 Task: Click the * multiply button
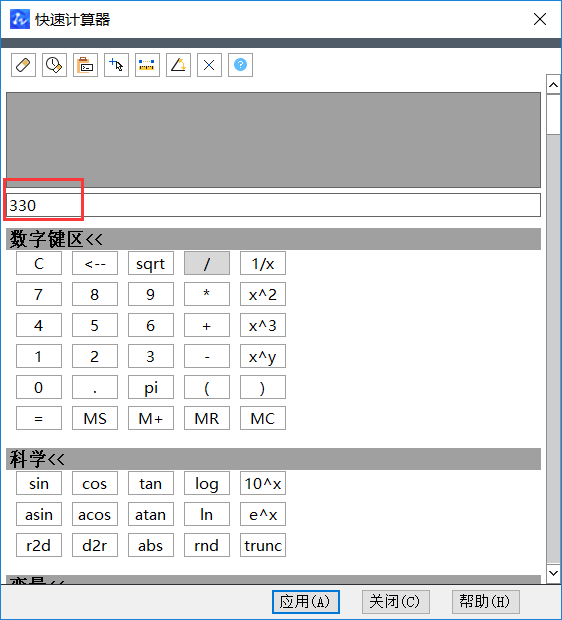pyautogui.click(x=207, y=294)
